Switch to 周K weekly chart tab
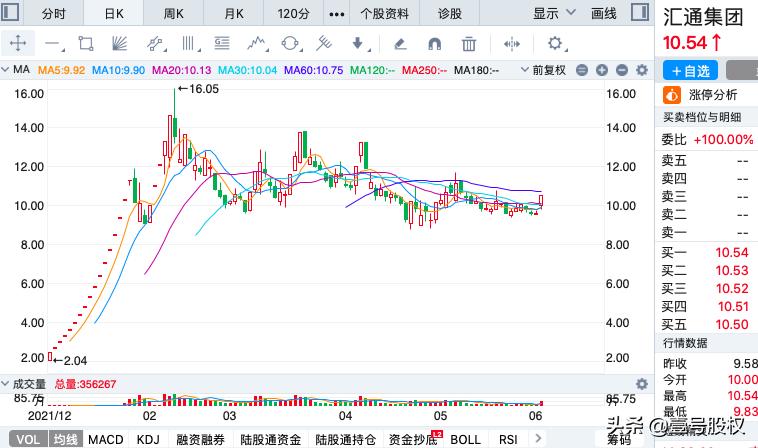The image size is (758, 448). tap(173, 13)
